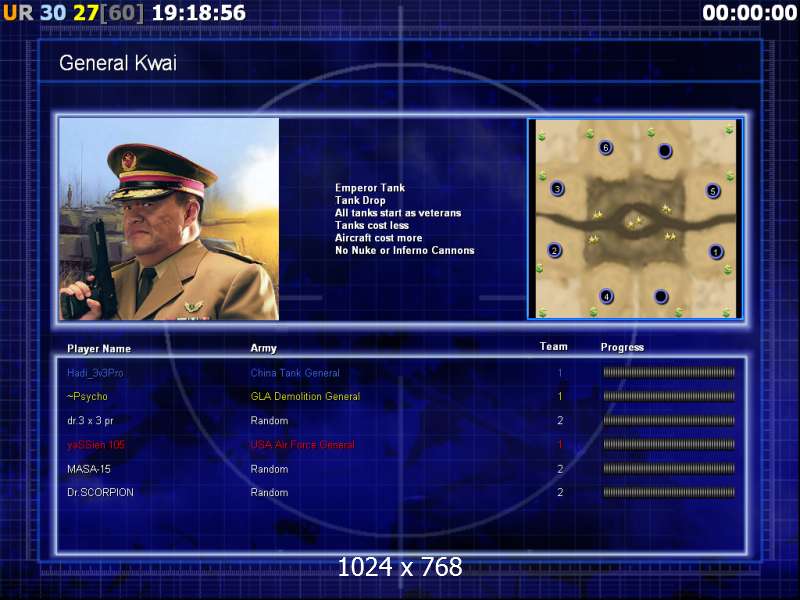Click the Random army for dr.3 x 3 pr
Image resolution: width=800 pixels, height=600 pixels.
click(269, 421)
